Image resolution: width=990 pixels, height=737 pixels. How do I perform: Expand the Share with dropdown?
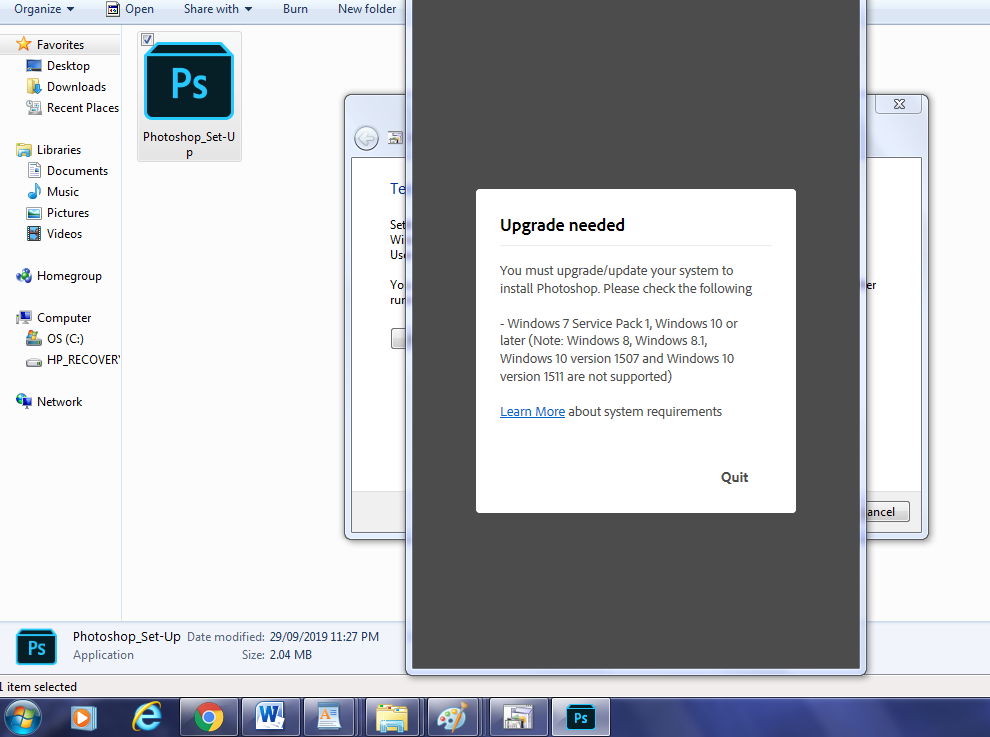click(217, 9)
